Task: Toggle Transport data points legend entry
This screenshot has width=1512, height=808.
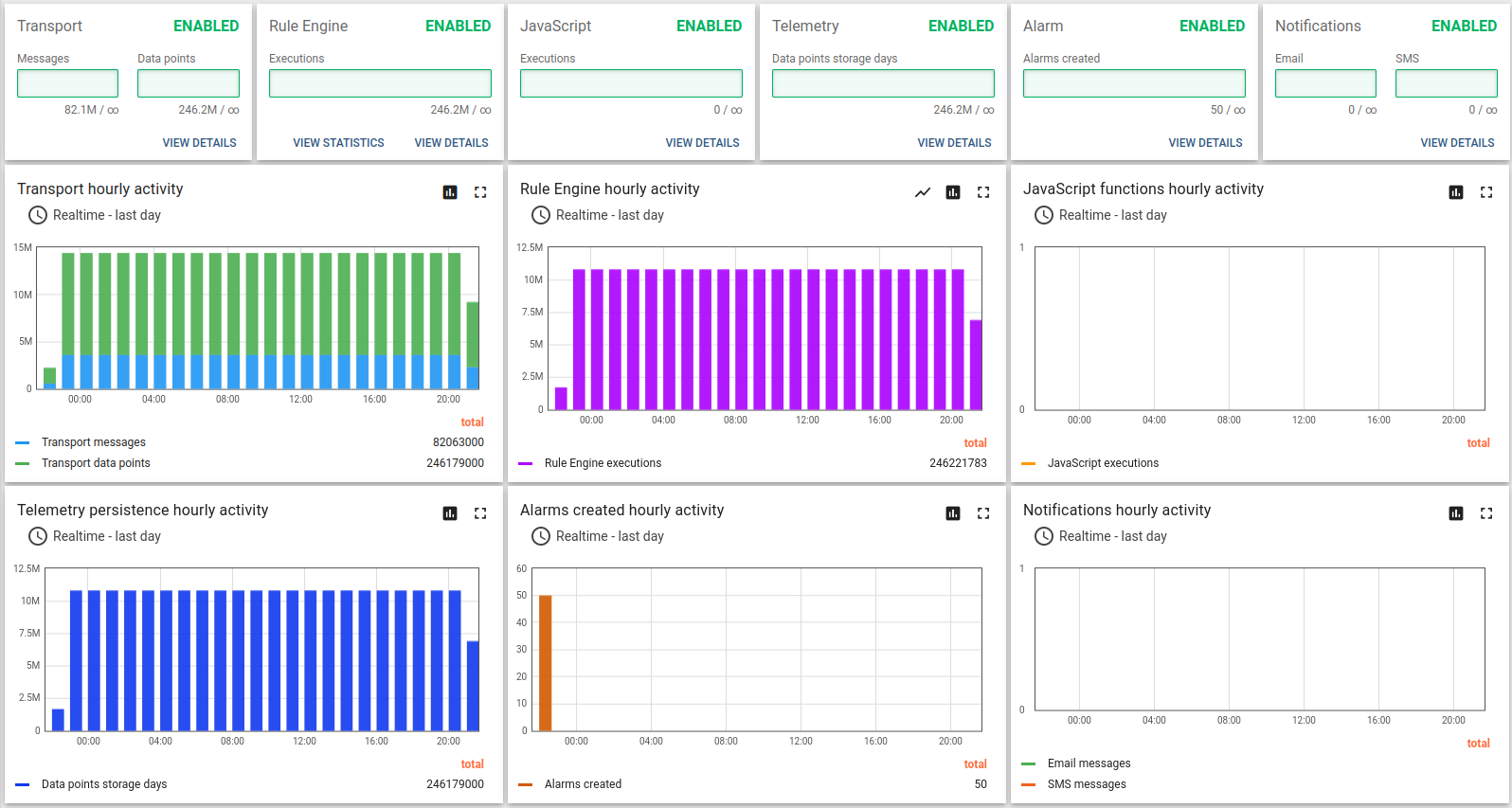Action: click(96, 463)
